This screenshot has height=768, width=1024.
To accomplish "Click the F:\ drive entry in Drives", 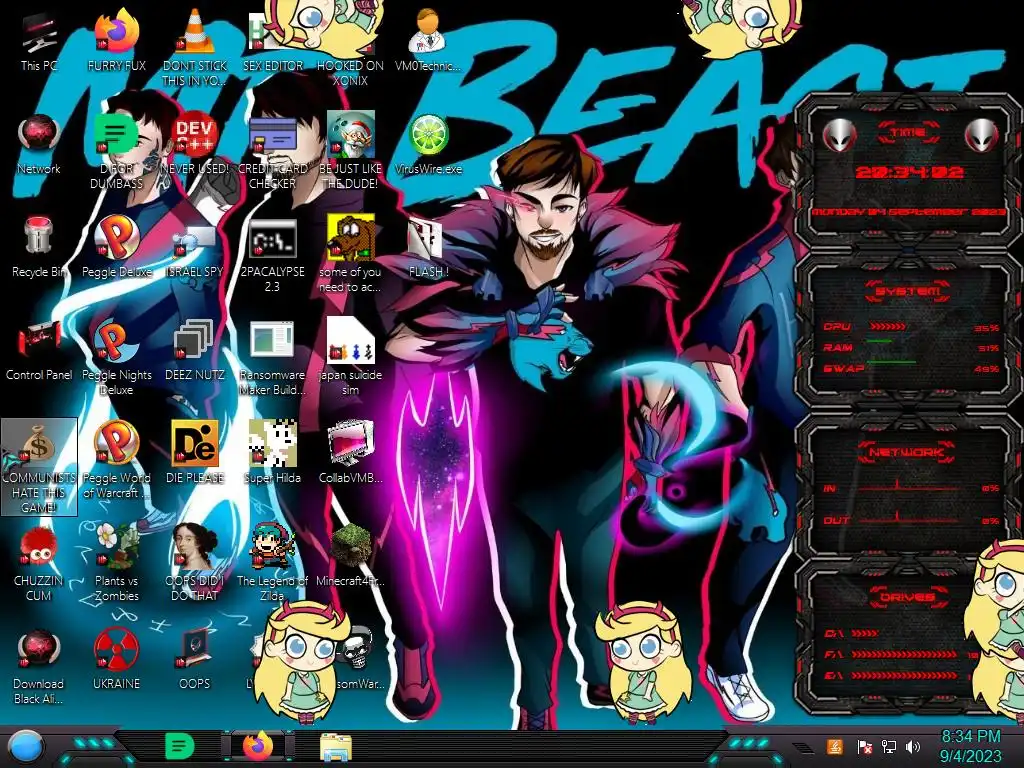I will click(x=901, y=654).
